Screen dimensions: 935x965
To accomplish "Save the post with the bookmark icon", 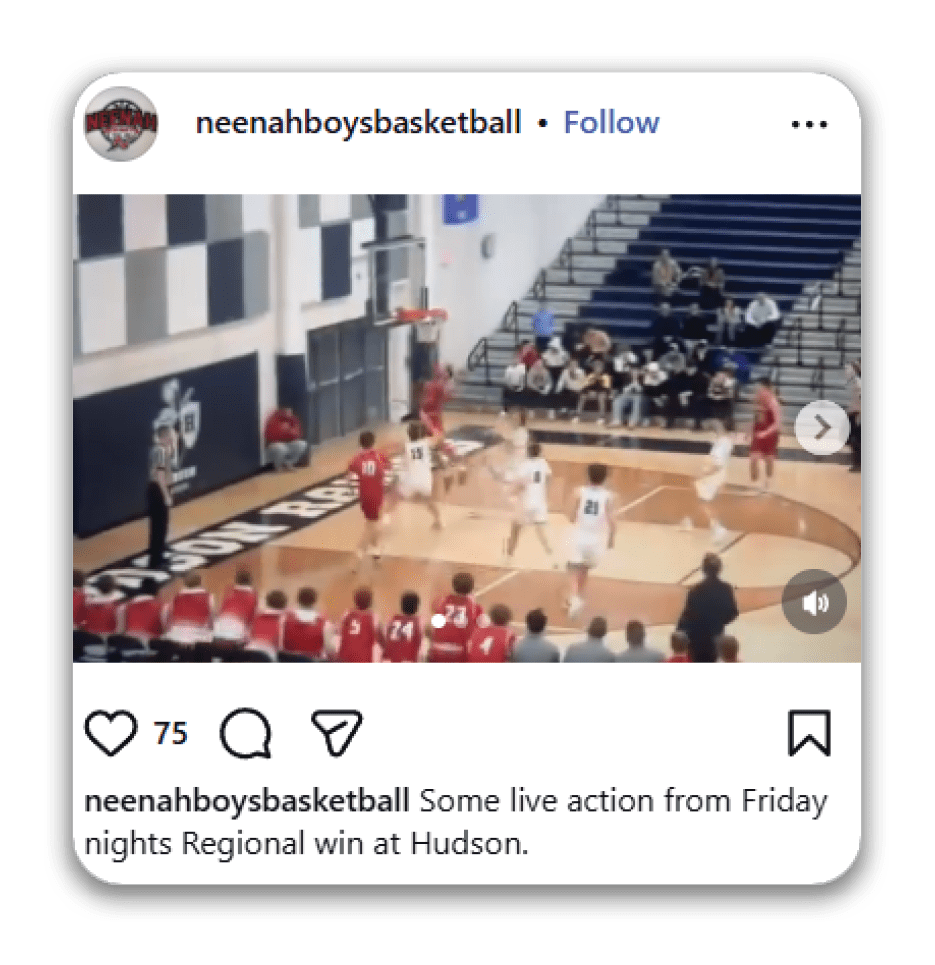I will pos(809,733).
